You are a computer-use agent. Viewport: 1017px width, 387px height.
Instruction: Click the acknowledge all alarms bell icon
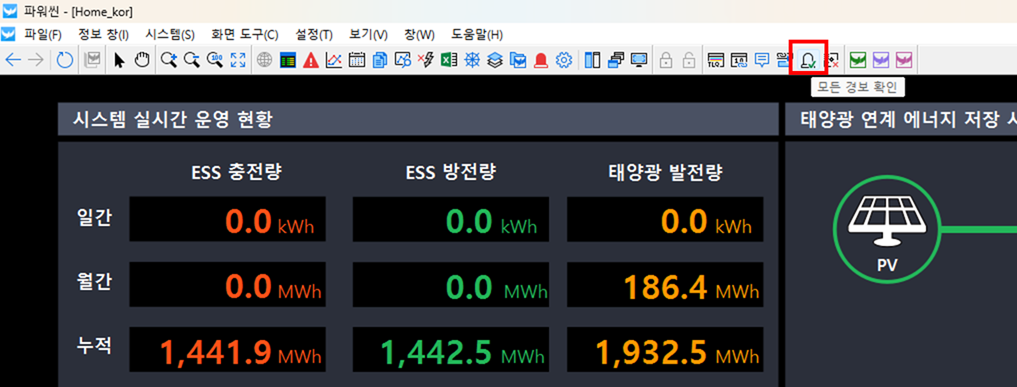[x=808, y=60]
